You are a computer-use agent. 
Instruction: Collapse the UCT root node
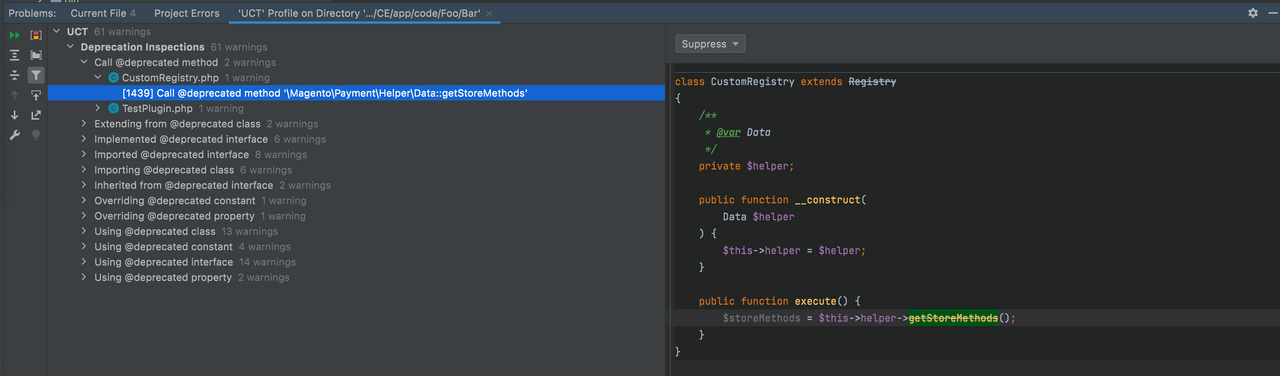coord(57,32)
